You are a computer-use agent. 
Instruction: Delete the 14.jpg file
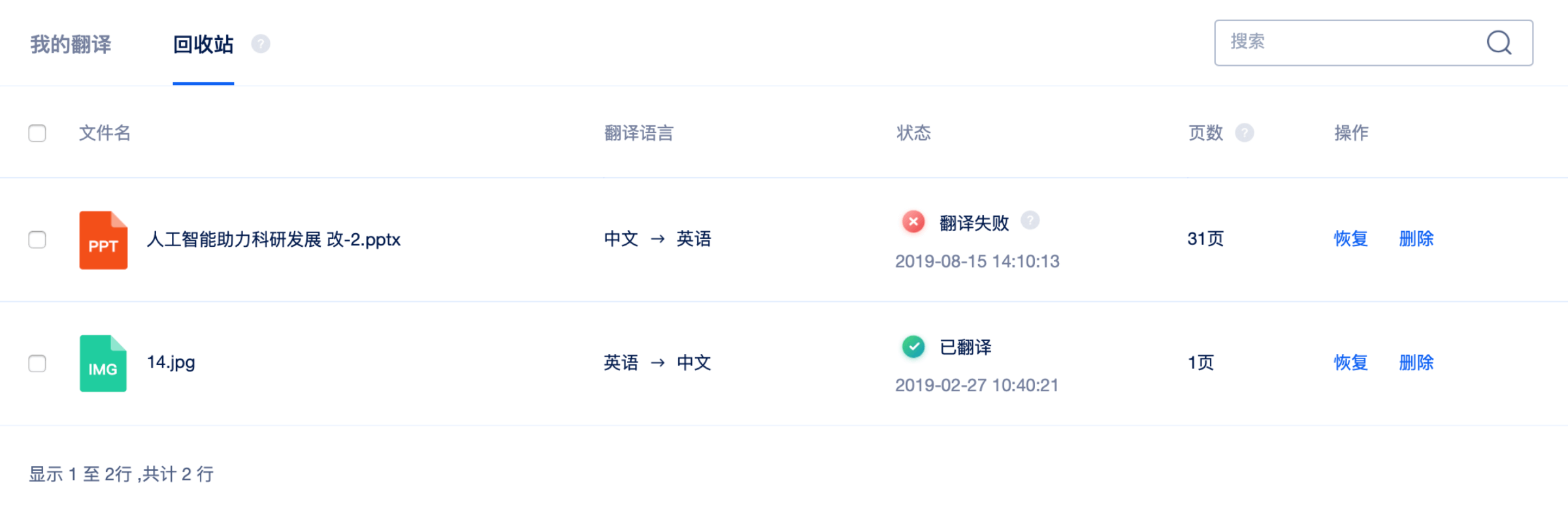1416,362
